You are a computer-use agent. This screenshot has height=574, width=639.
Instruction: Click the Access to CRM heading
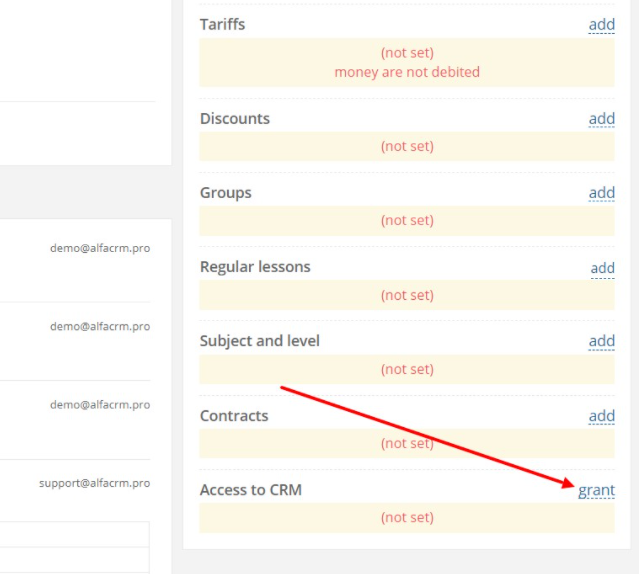click(251, 490)
